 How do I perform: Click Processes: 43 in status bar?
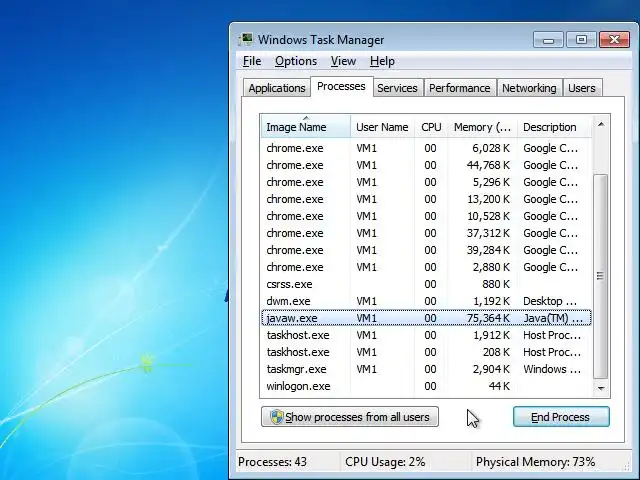[x=272, y=462]
